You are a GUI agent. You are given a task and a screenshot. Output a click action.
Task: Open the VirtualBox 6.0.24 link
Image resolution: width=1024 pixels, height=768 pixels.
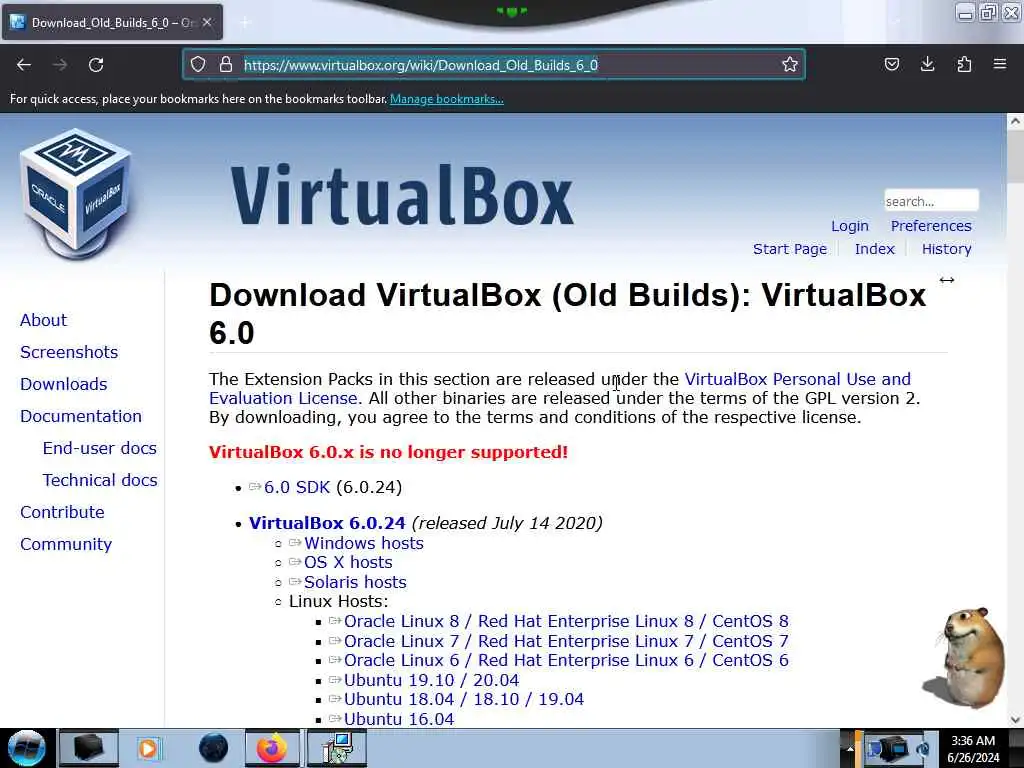(x=327, y=523)
